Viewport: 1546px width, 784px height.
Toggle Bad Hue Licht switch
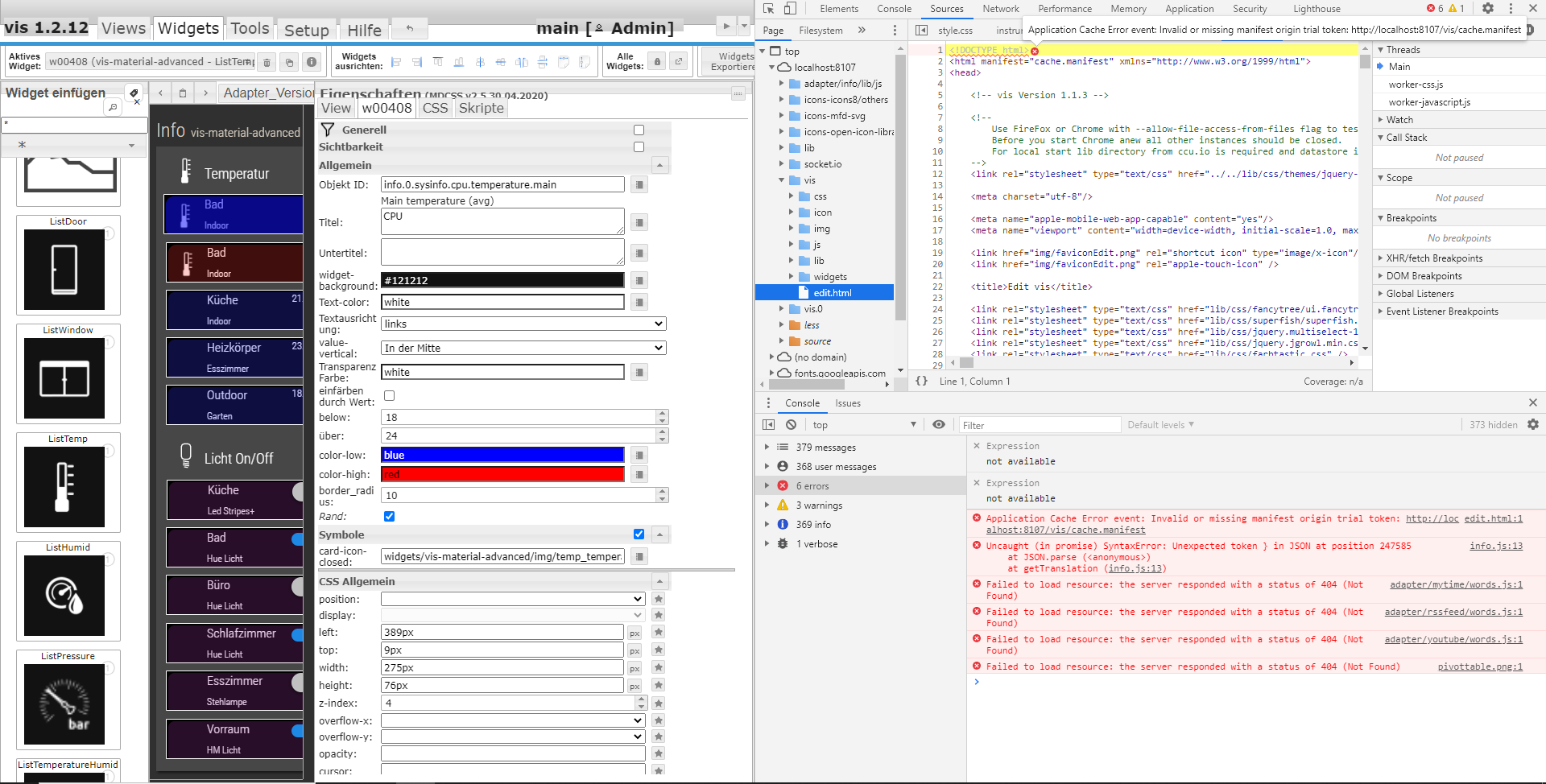coord(297,538)
